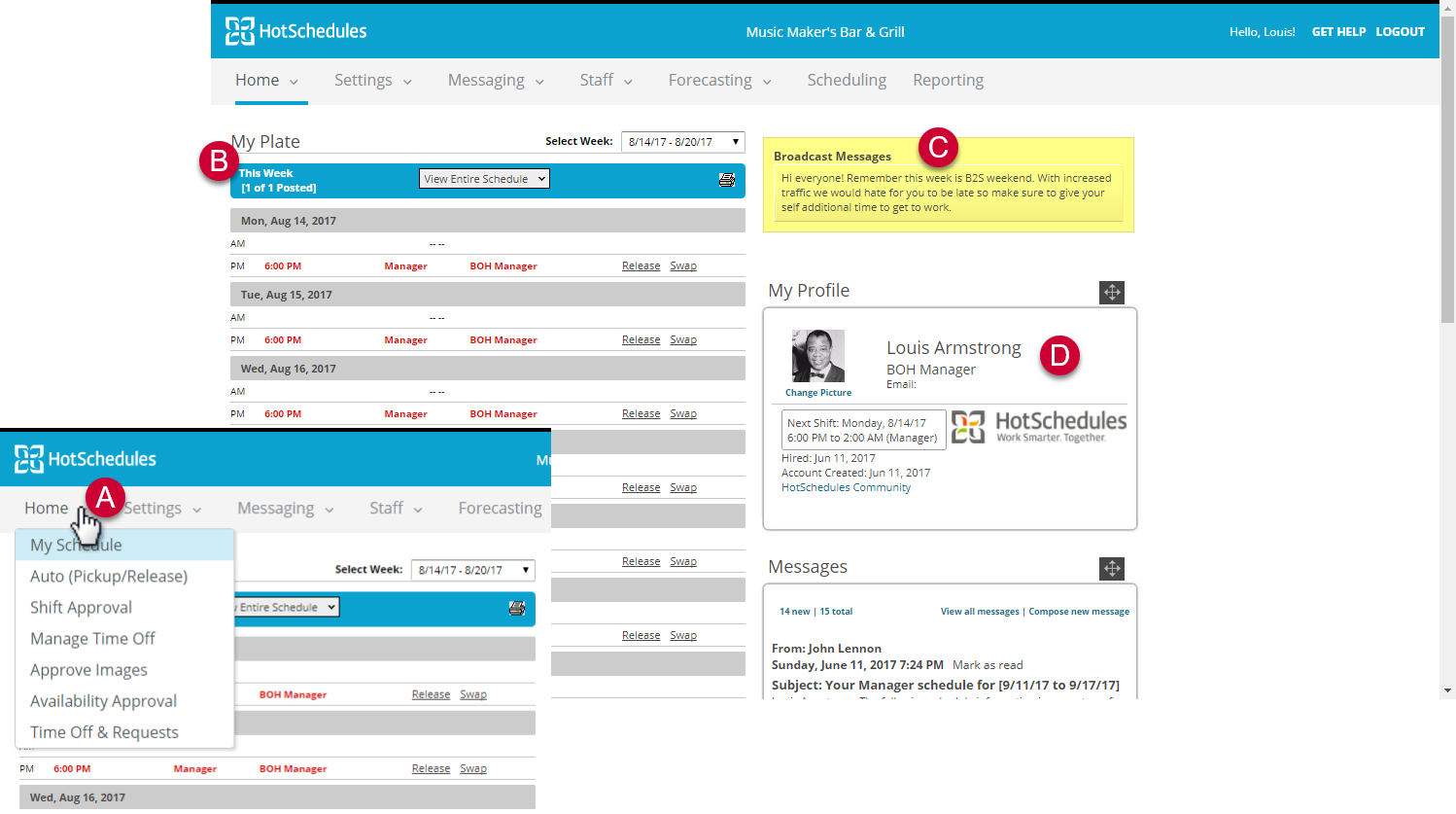
Task: Click the scrollbar down arrow on the page
Action: coord(1447,690)
